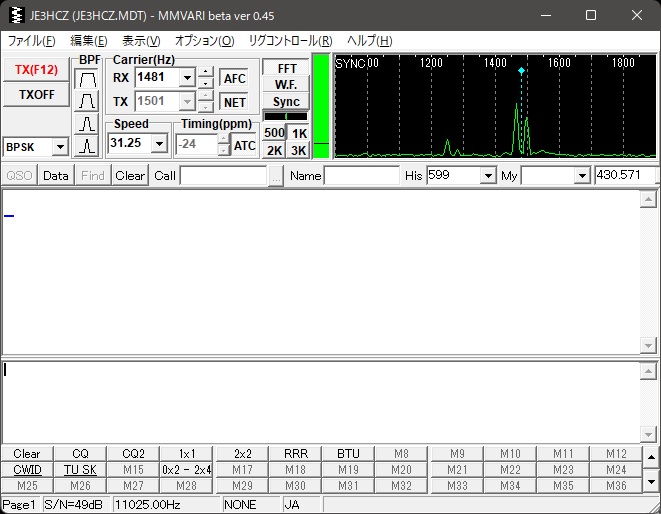This screenshot has width=661, height=514.
Task: Open the オプション(O) menu
Action: 204,41
